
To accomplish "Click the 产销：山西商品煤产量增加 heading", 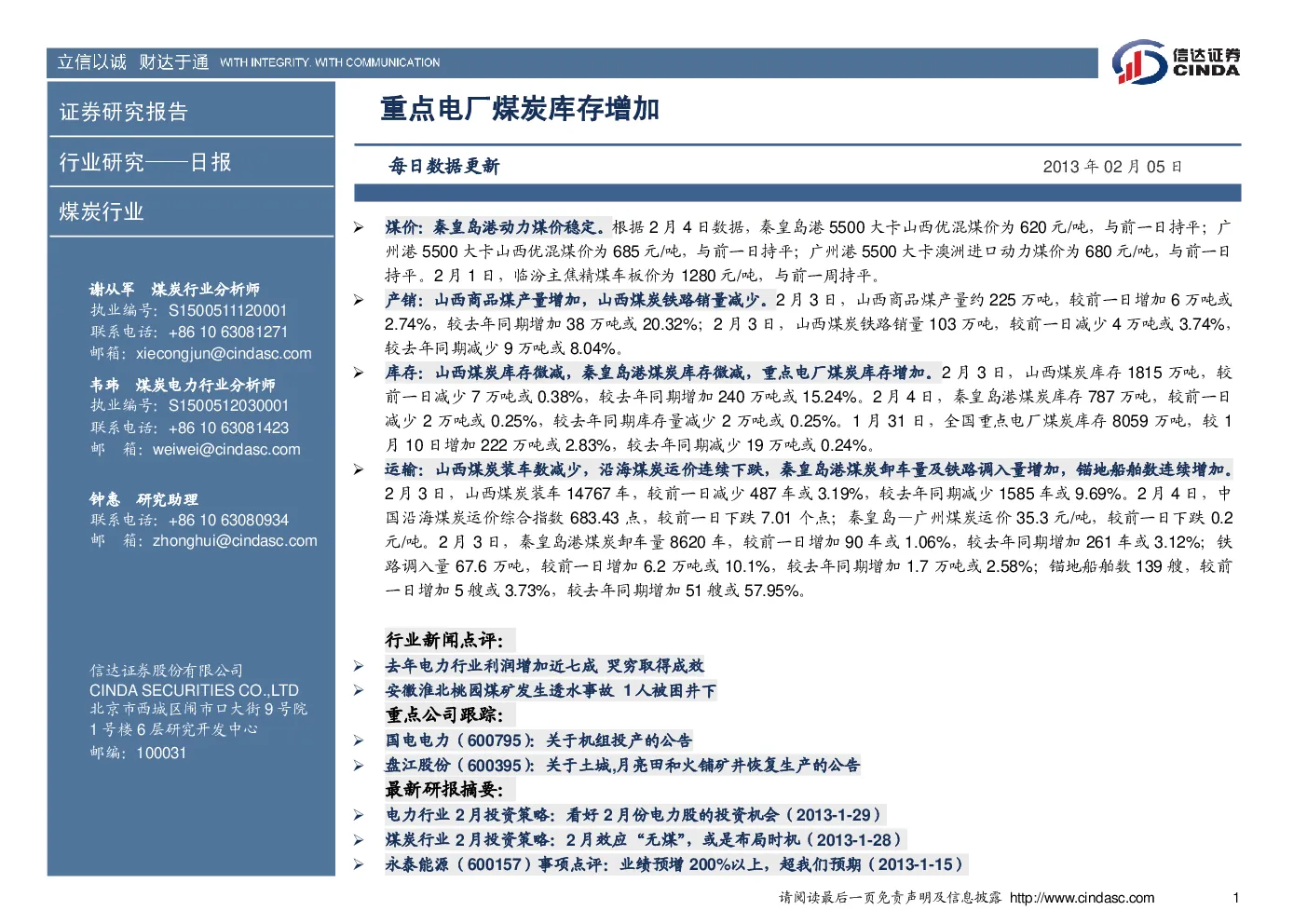I will pos(579,300).
